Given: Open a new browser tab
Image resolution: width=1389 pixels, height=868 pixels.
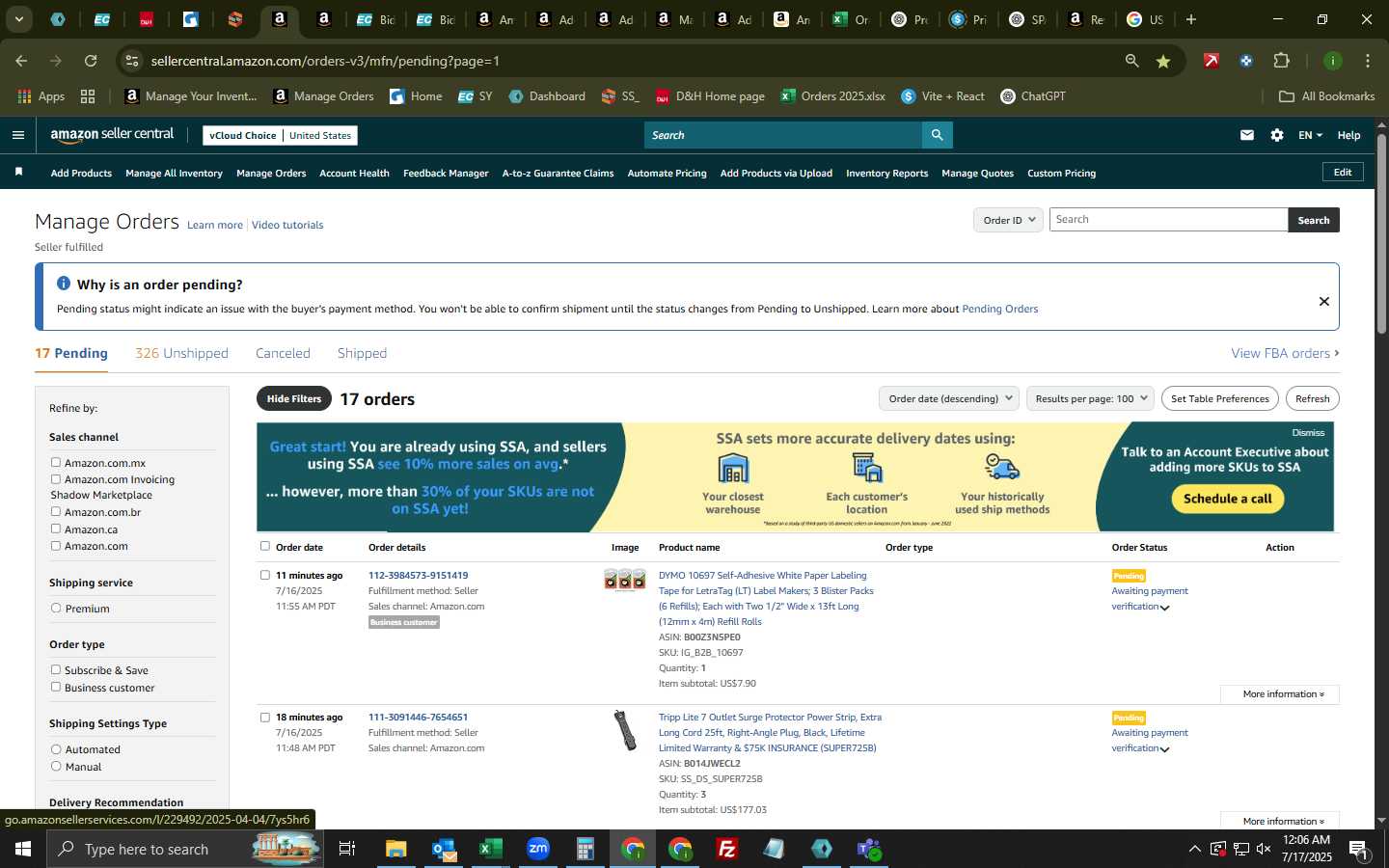Looking at the screenshot, I should (1191, 19).
